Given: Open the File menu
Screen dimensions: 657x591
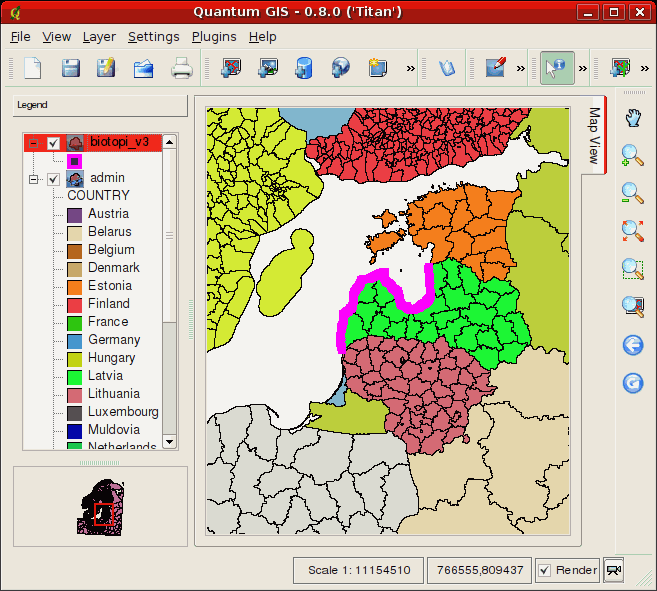Looking at the screenshot, I should pos(21,37).
